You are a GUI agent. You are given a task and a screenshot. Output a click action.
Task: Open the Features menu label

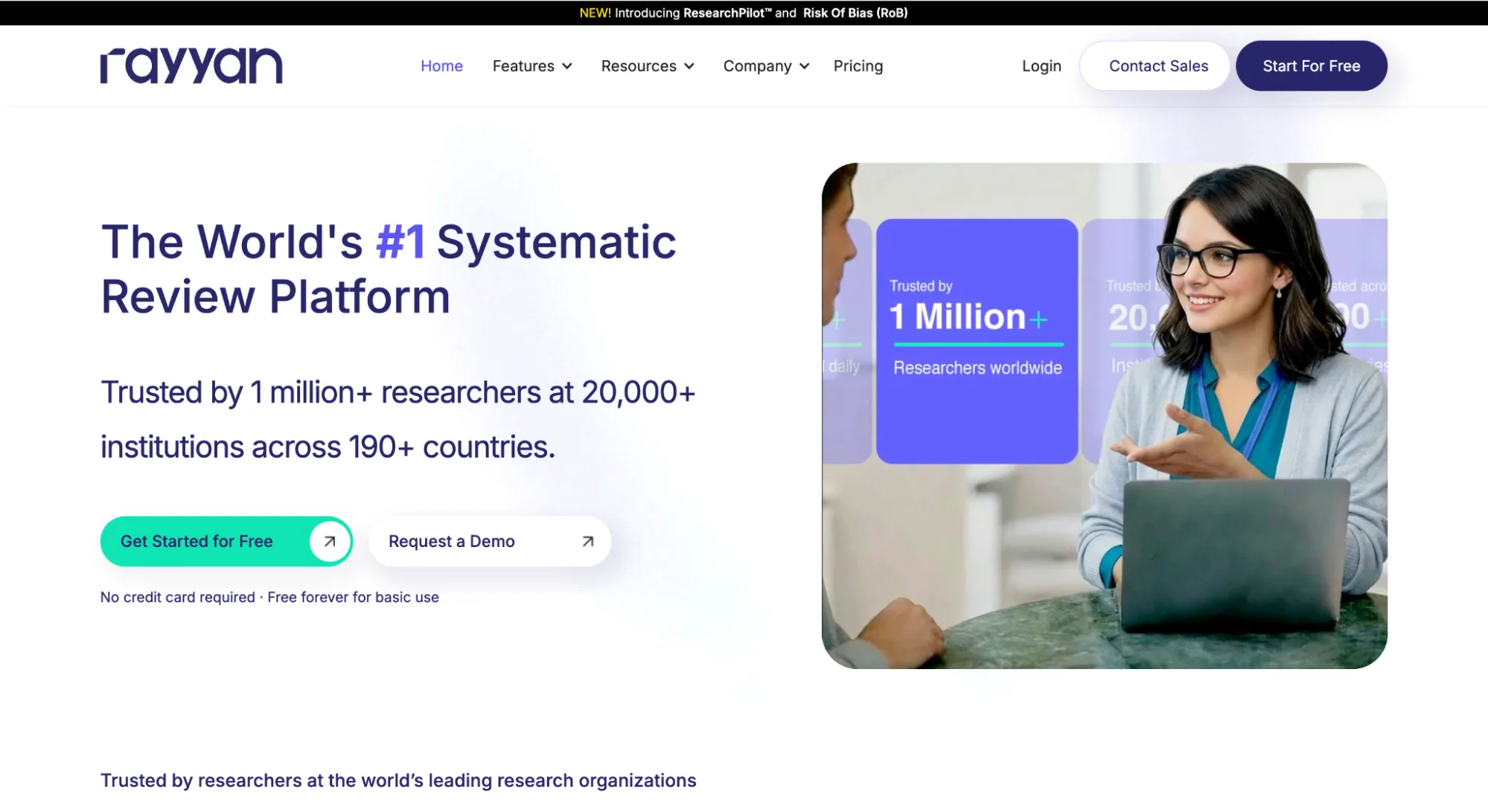point(523,65)
